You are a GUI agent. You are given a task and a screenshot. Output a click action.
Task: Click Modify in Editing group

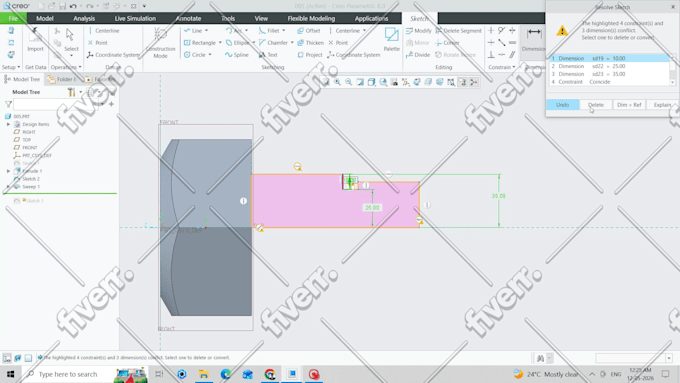point(418,31)
